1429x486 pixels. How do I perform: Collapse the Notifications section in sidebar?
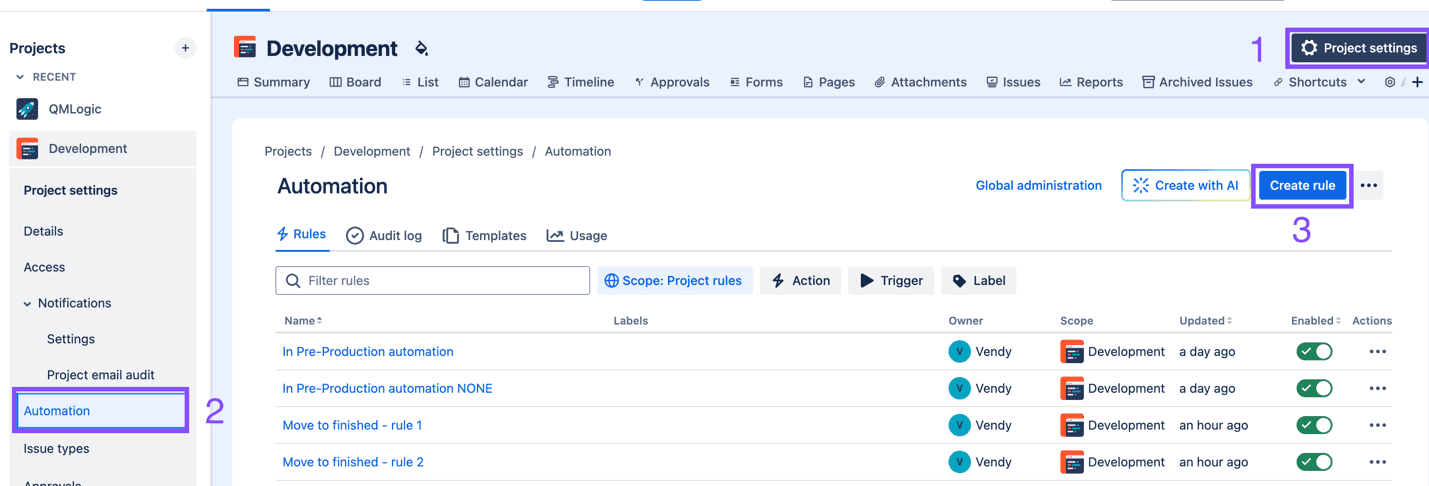click(x=28, y=304)
